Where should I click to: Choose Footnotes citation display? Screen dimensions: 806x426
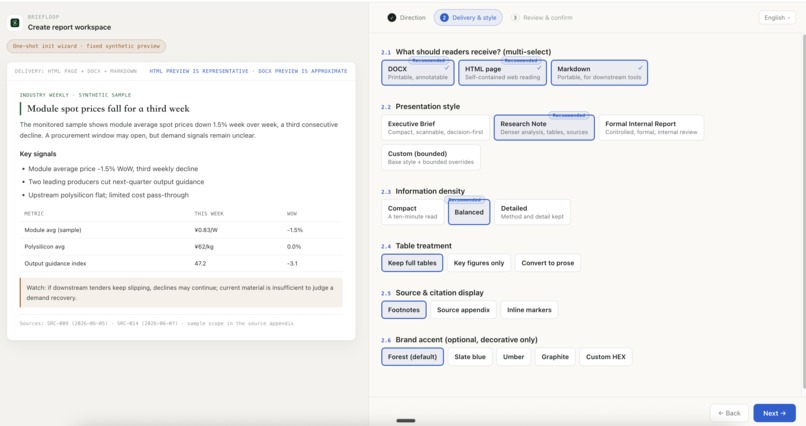coord(404,310)
